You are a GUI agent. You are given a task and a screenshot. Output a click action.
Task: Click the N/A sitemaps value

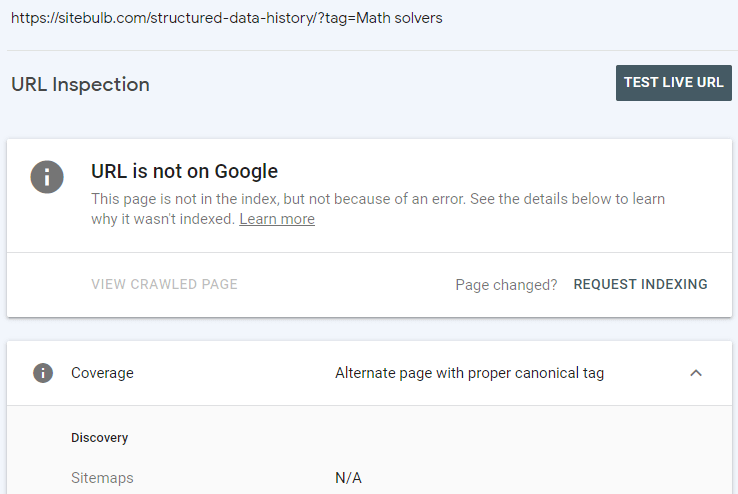tap(348, 478)
